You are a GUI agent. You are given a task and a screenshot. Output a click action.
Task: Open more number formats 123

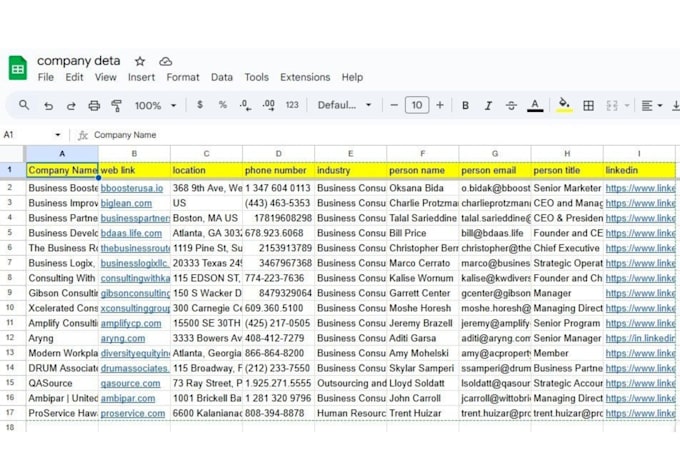[x=292, y=105]
